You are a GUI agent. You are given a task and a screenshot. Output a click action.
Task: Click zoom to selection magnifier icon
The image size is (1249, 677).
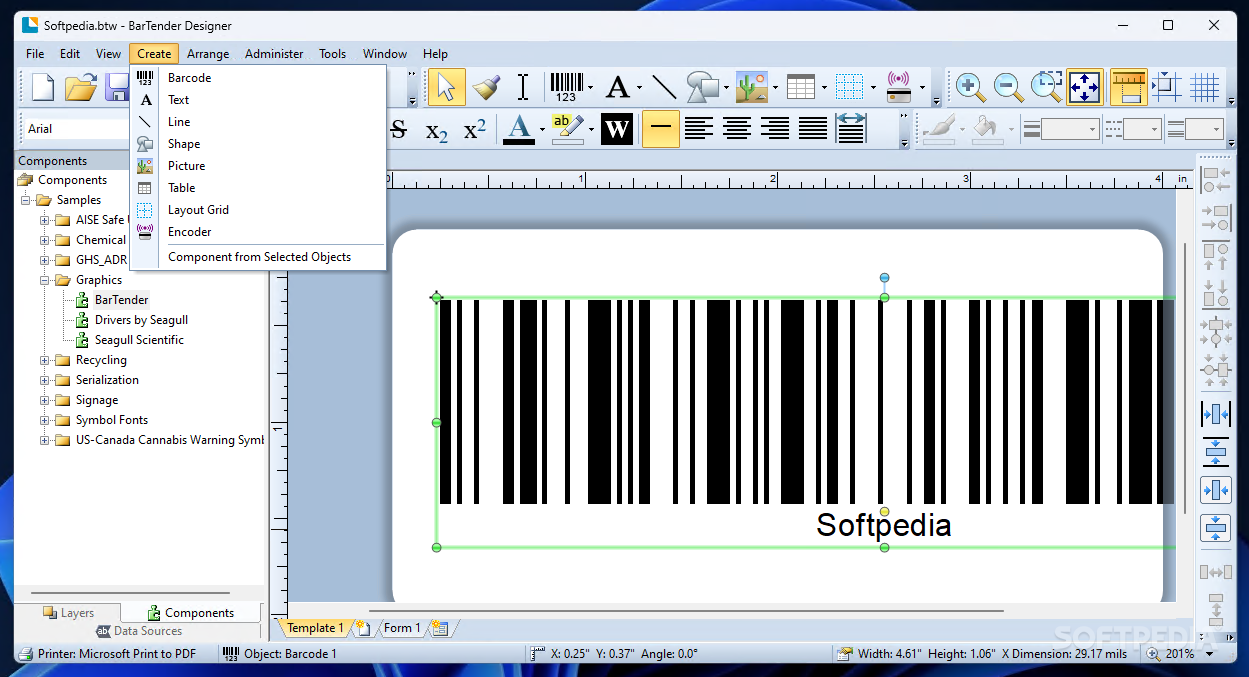point(1047,87)
